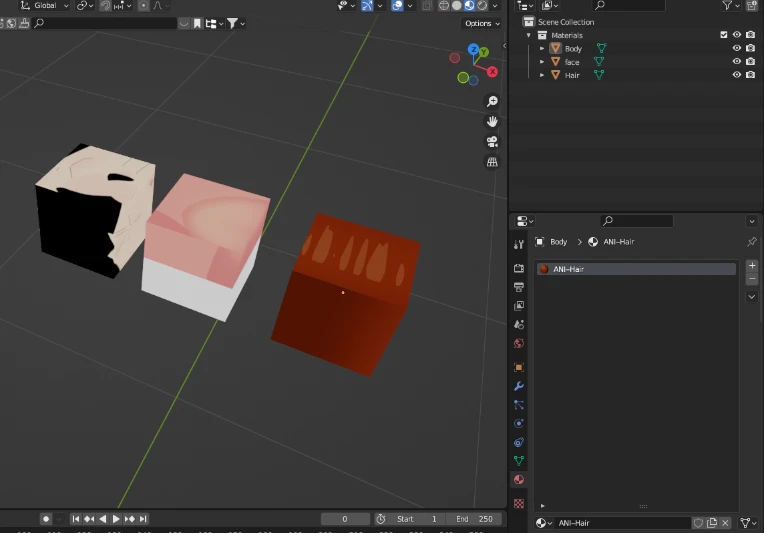Open the View Layer properties tab
764x533 pixels.
(x=519, y=306)
